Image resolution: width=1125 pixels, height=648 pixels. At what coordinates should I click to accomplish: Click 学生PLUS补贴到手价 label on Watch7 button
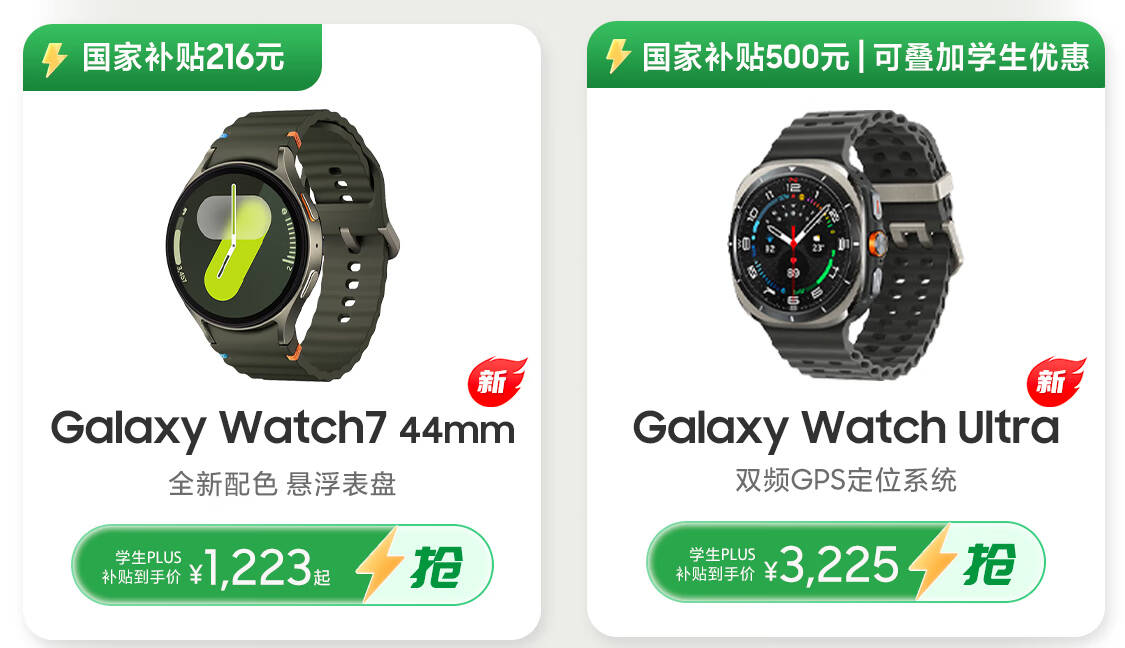[141, 567]
